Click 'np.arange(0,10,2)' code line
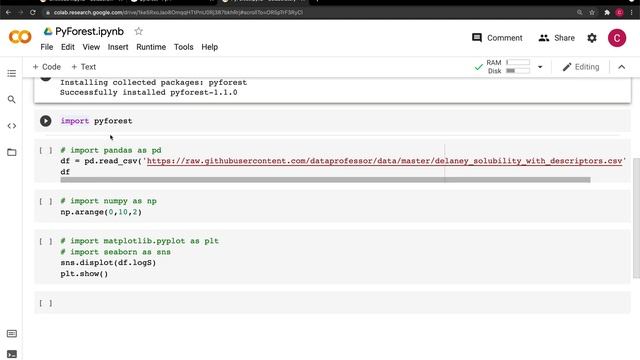 (x=101, y=212)
